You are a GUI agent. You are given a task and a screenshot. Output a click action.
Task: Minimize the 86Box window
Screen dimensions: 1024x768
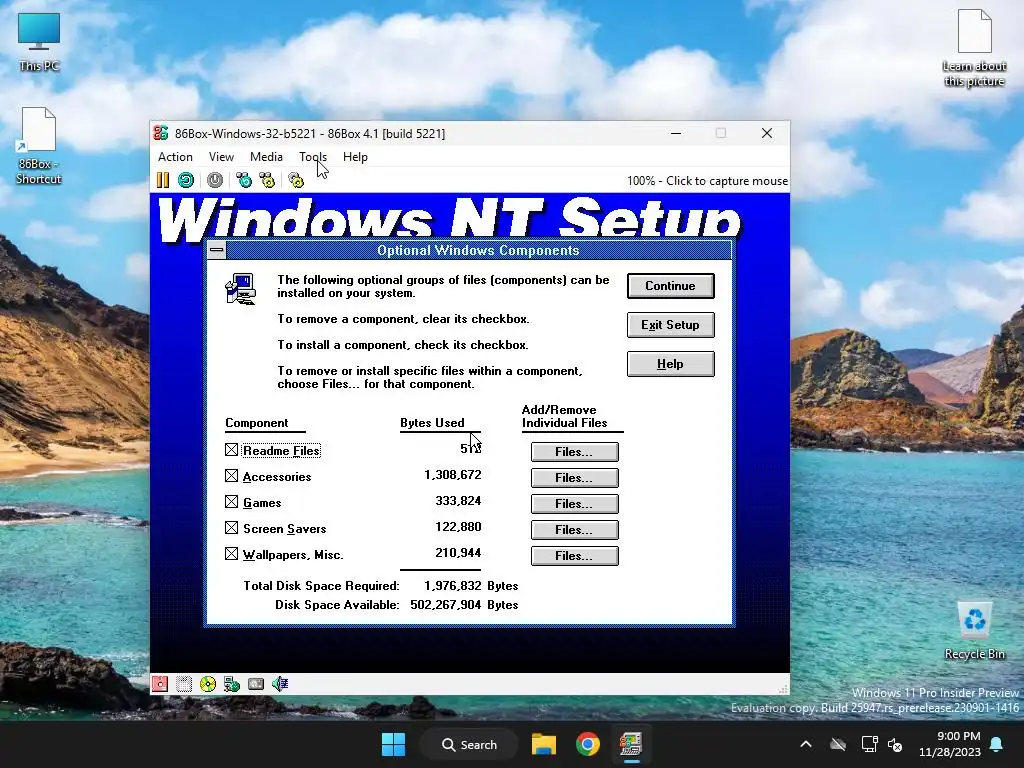pos(676,133)
